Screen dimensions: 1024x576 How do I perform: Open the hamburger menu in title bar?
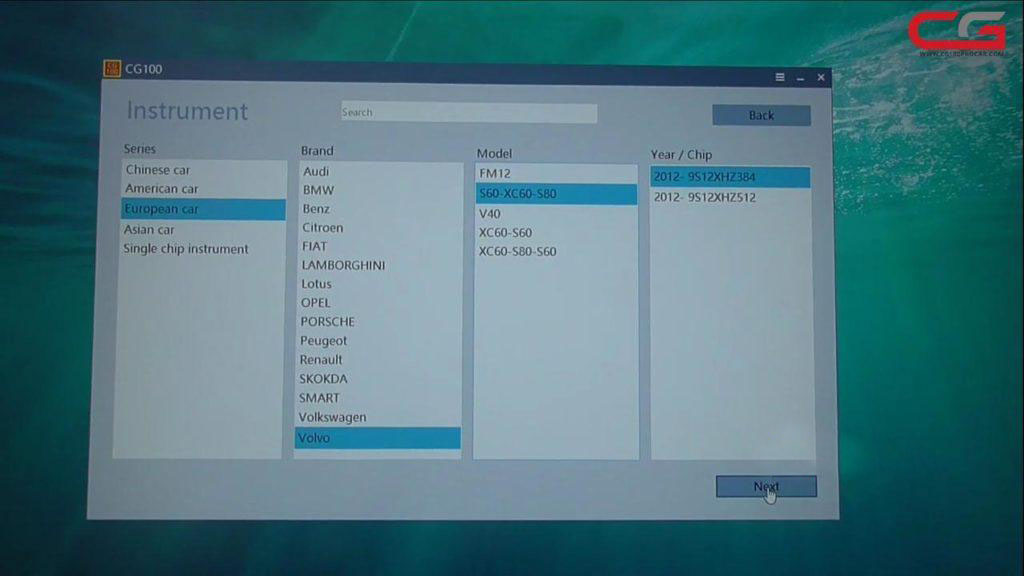pyautogui.click(x=780, y=77)
